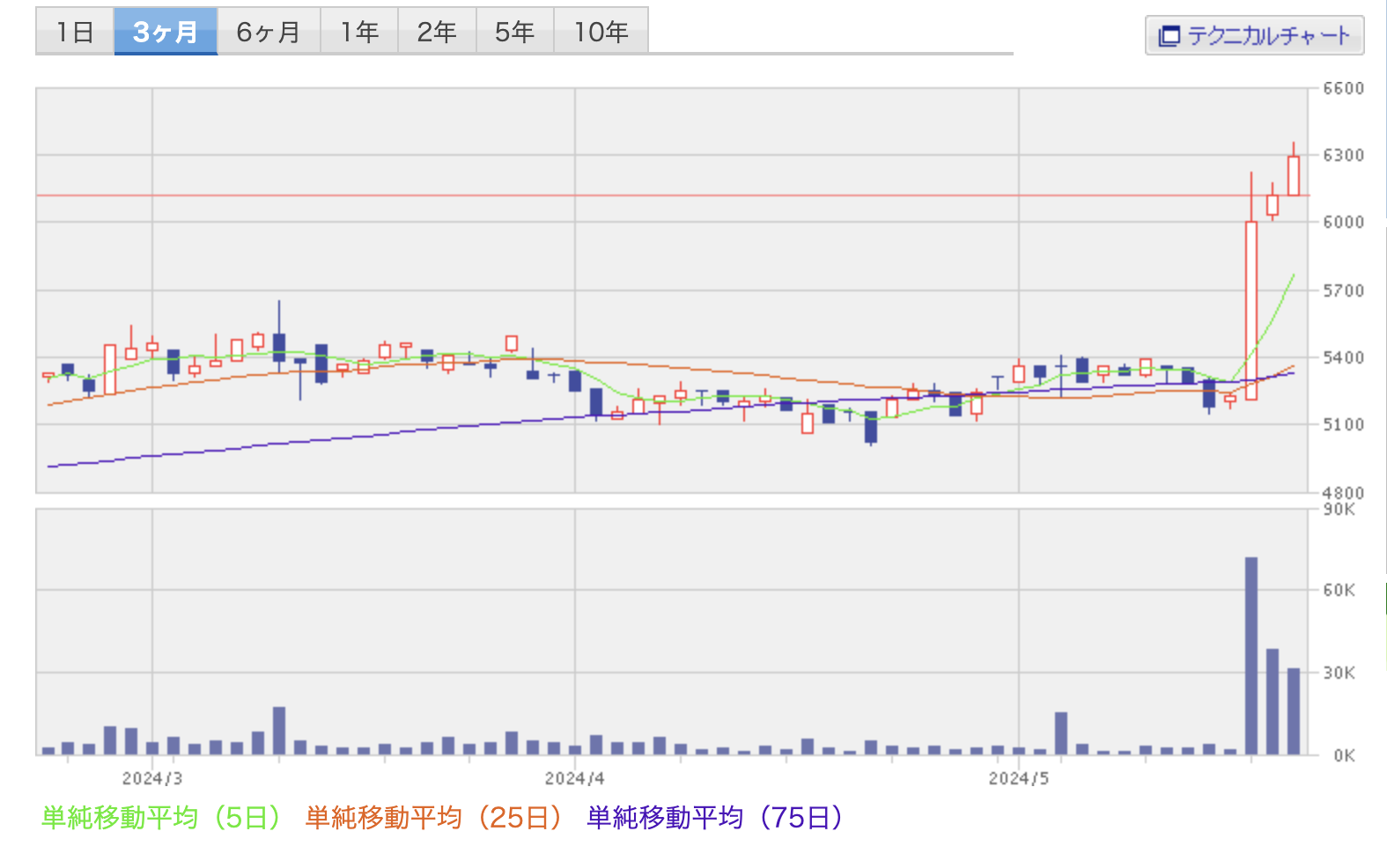This screenshot has width=1387, height=868.
Task: Click the 6600 price axis label
Action: (x=1343, y=88)
